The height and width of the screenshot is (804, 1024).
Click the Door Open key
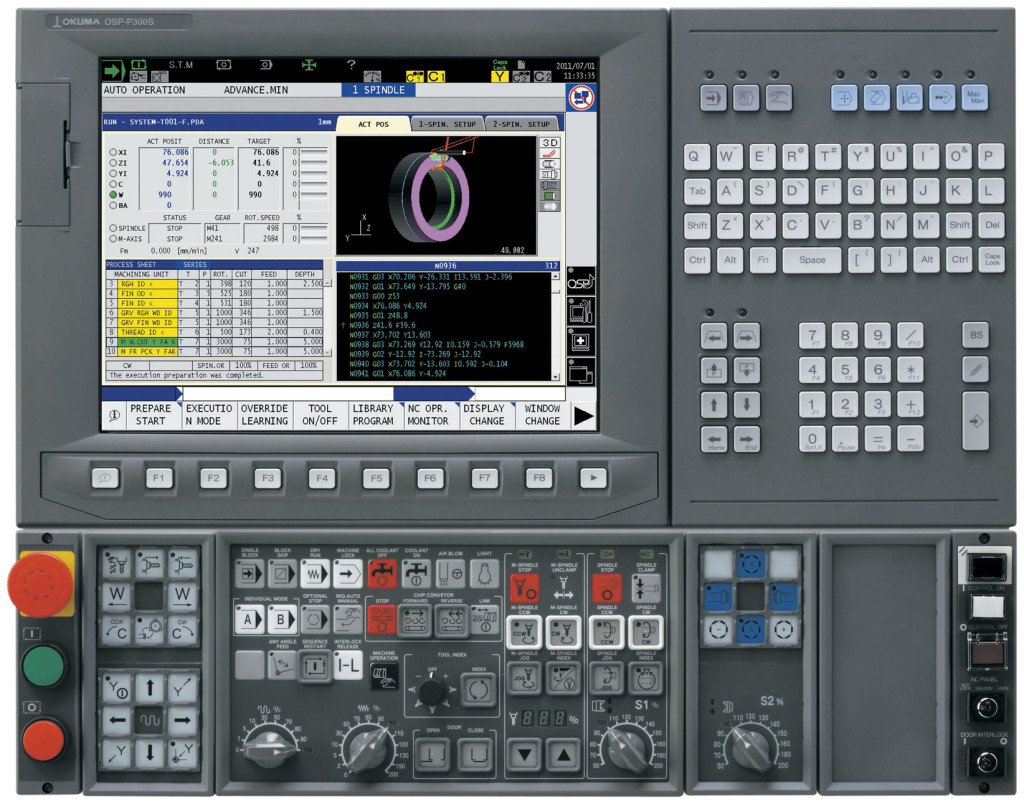[433, 754]
